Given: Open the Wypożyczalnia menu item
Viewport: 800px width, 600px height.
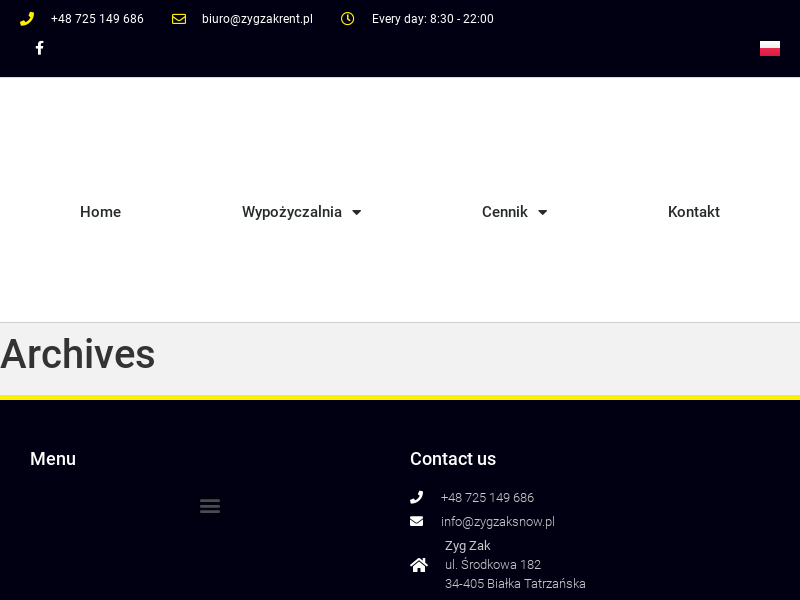Looking at the screenshot, I should tap(291, 212).
